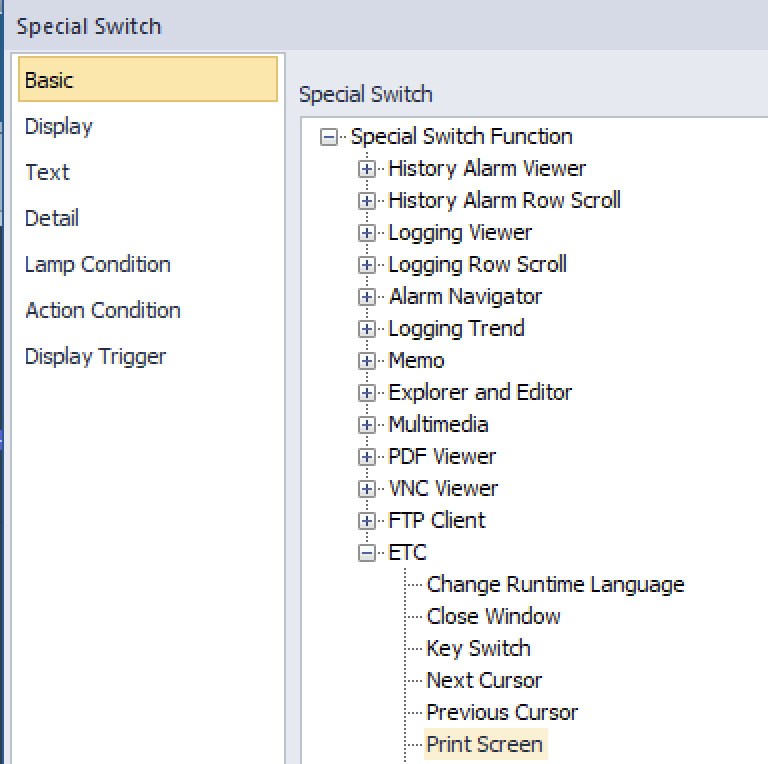Select the VNC Viewer label
This screenshot has width=768, height=764.
click(443, 489)
